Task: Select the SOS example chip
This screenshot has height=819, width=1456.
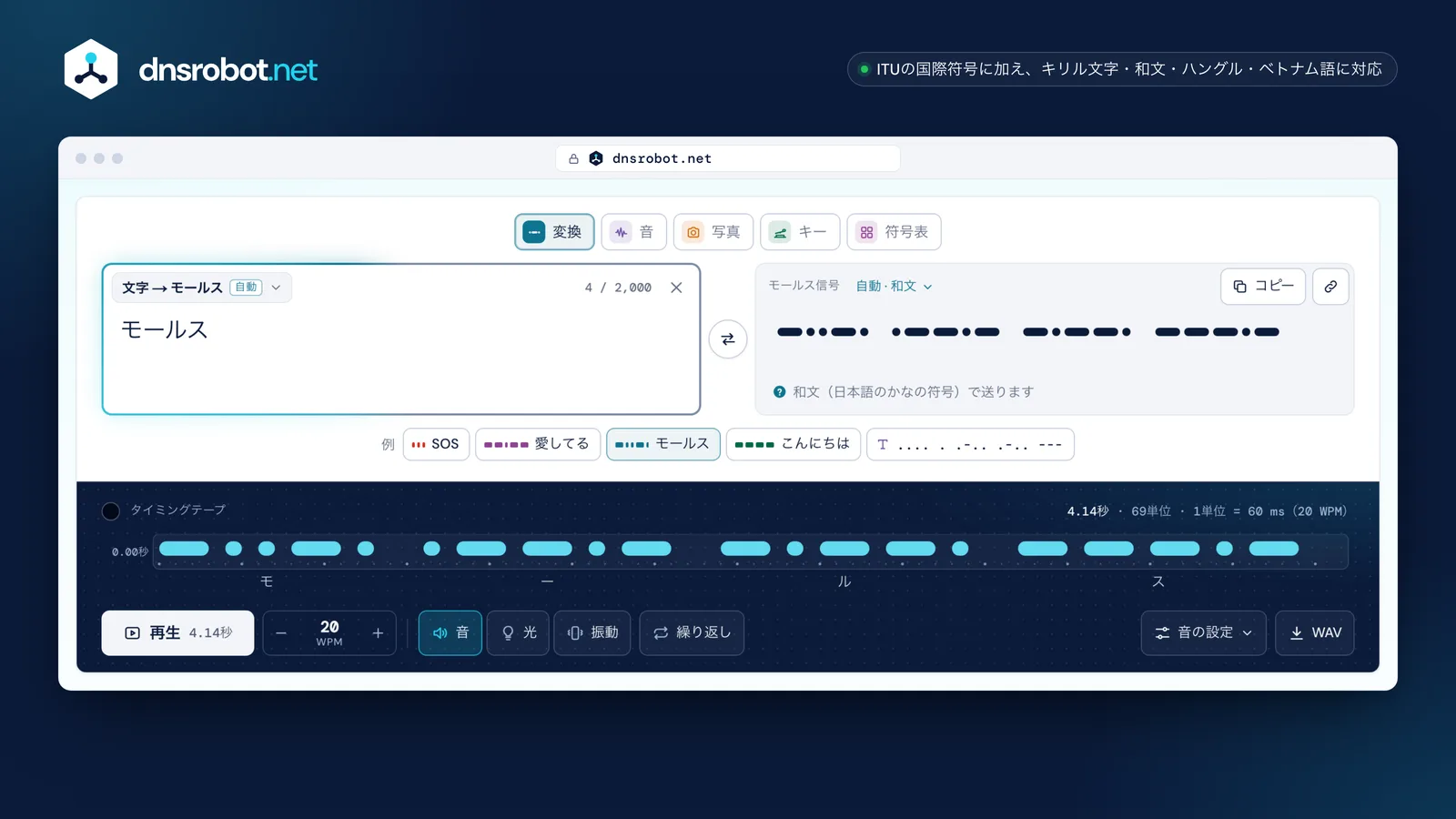Action: (x=436, y=444)
